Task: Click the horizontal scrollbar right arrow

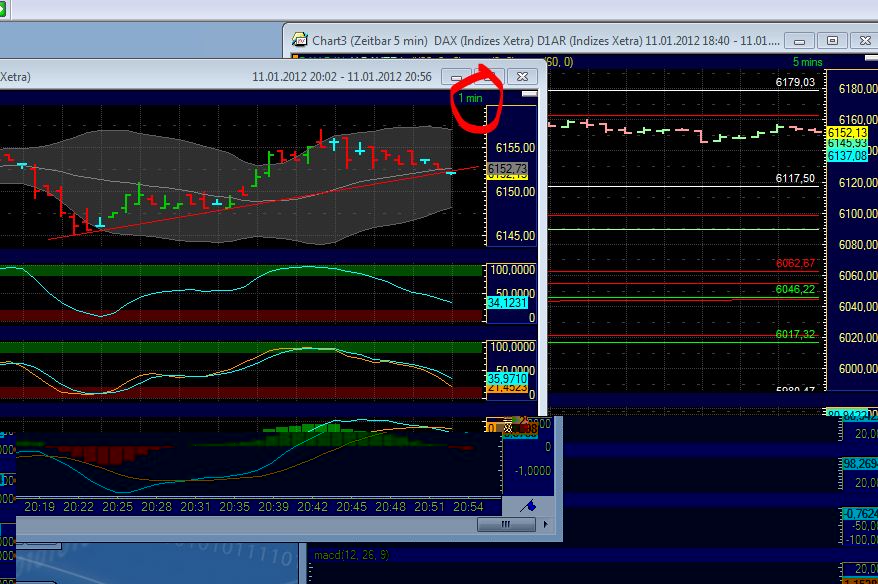Action: click(x=545, y=524)
